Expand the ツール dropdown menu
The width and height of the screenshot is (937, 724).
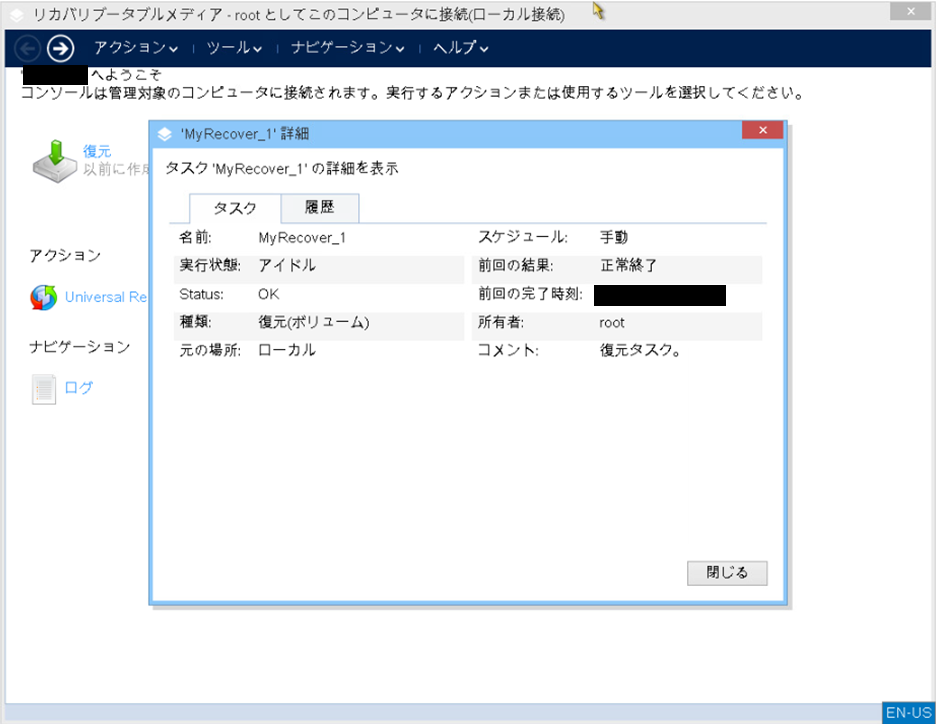(234, 48)
